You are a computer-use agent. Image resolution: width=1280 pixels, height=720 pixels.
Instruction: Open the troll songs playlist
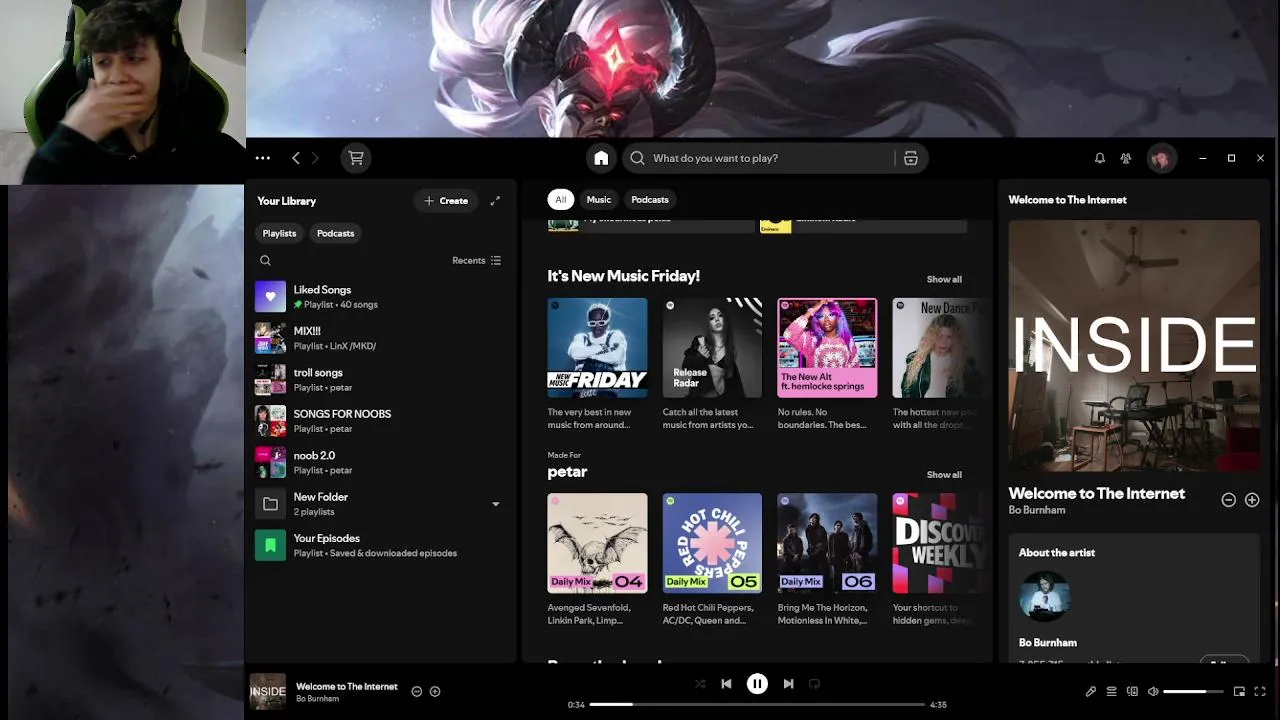[x=380, y=380]
